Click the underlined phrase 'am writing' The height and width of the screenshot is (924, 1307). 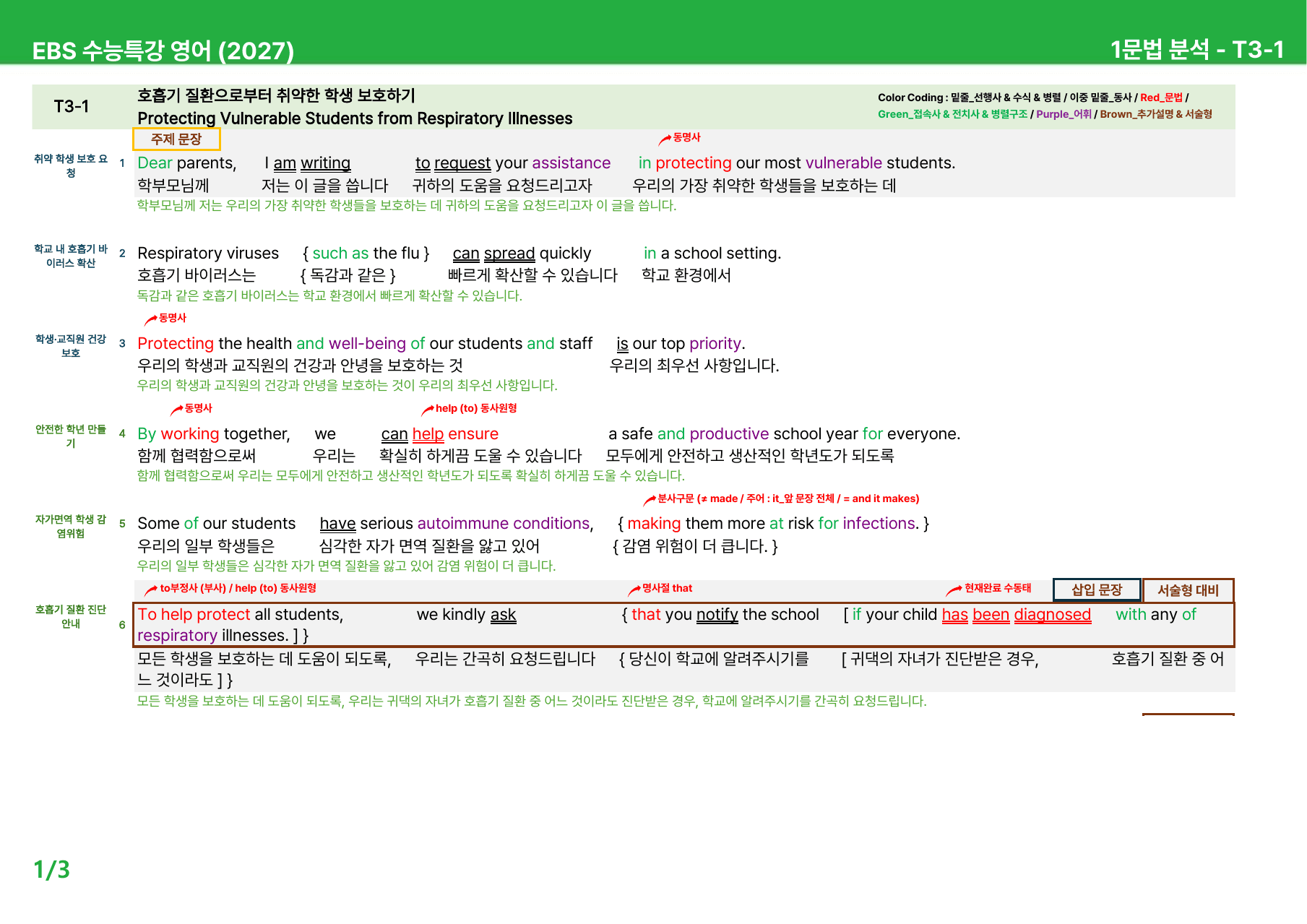tap(312, 163)
